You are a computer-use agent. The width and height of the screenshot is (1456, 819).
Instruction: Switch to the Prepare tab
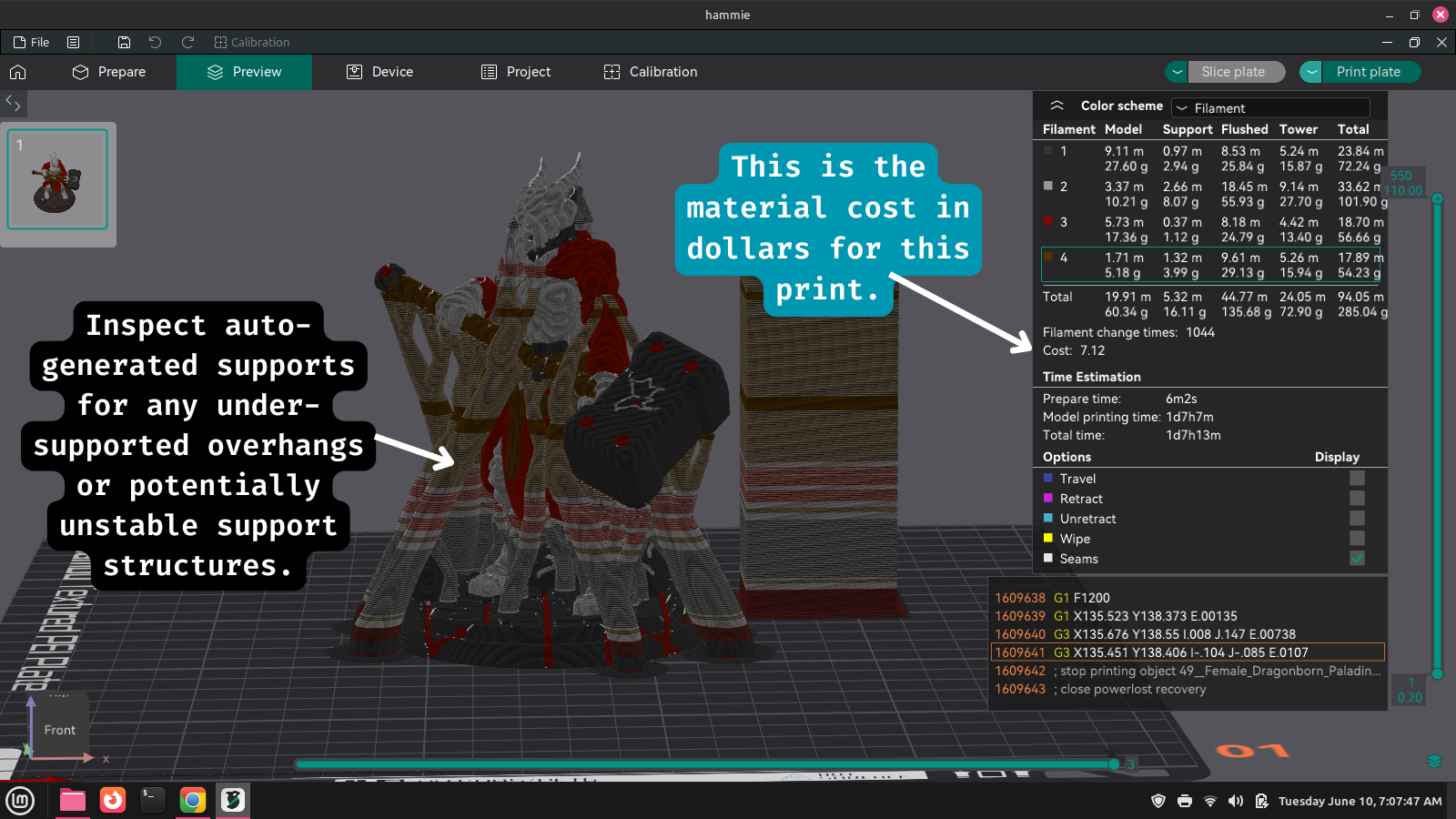pyautogui.click(x=109, y=72)
